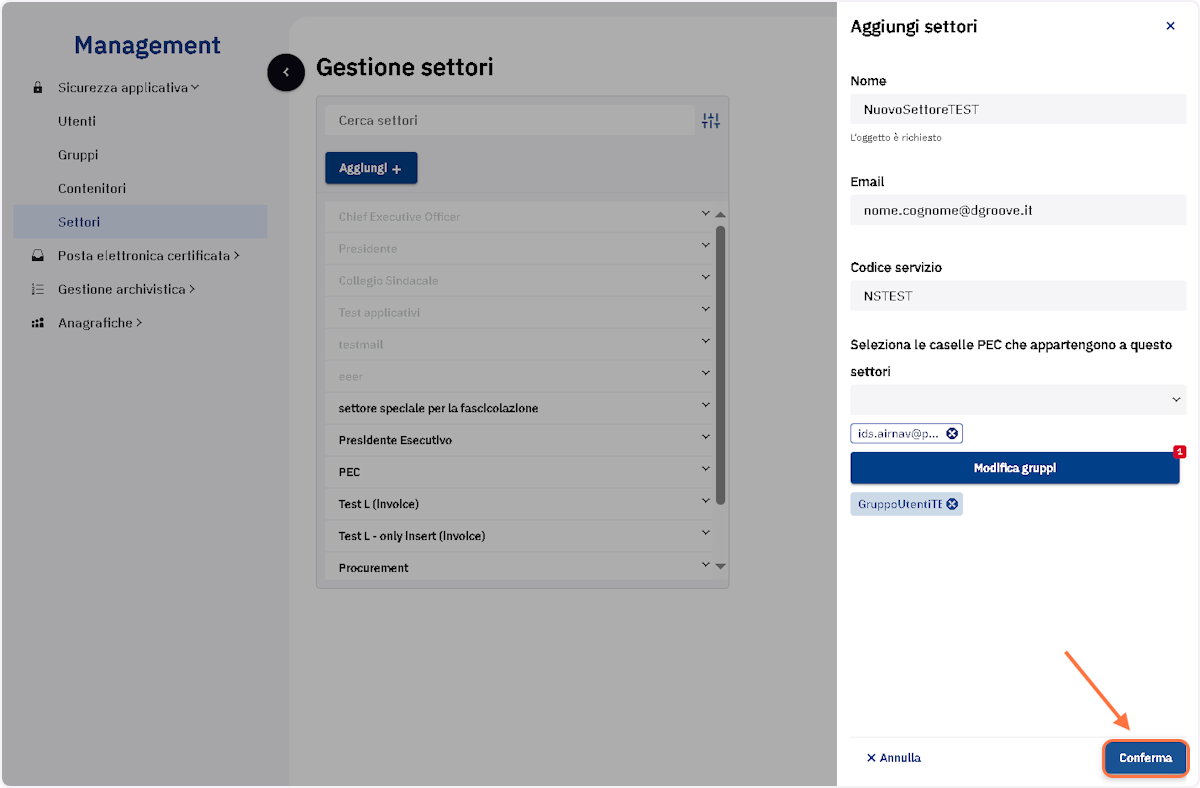Cancel with the Annulla button
Screen dimensions: 1200x788
coord(894,758)
